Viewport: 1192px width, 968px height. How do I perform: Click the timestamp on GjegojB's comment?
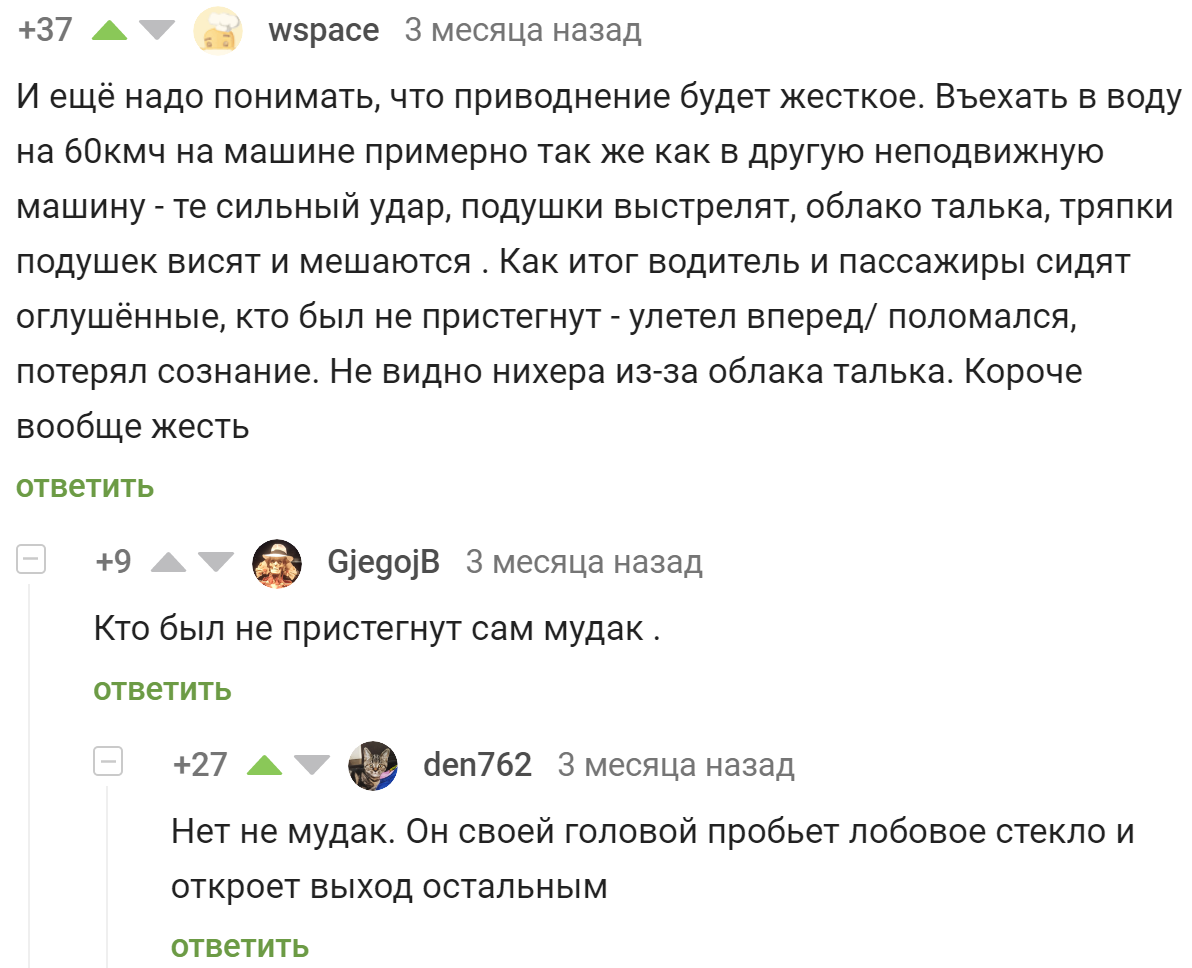coord(584,563)
